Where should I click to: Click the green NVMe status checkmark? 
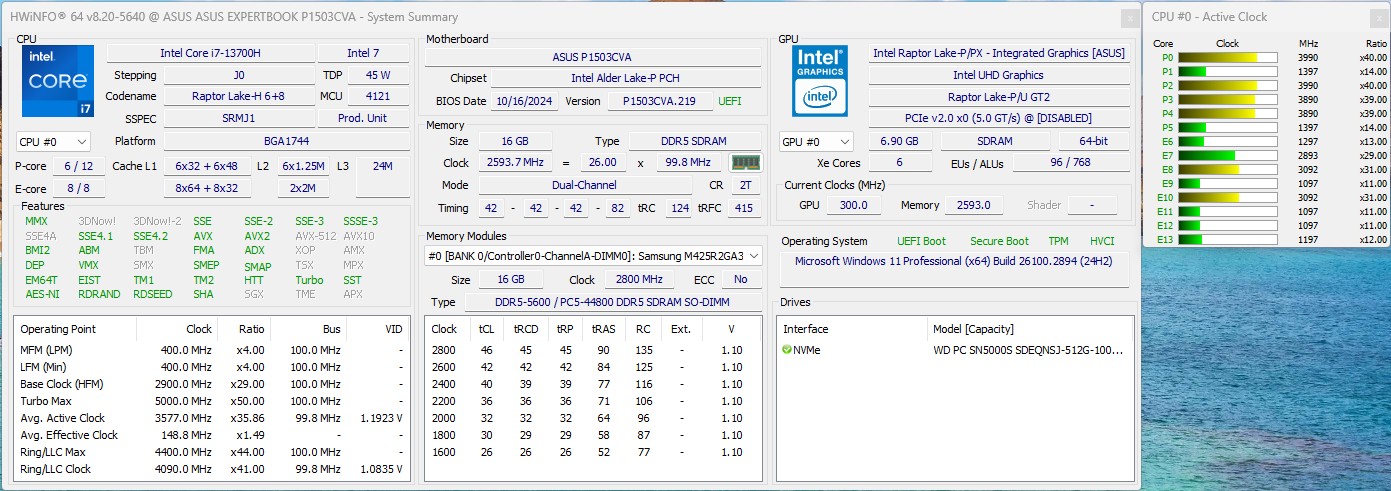coord(787,350)
